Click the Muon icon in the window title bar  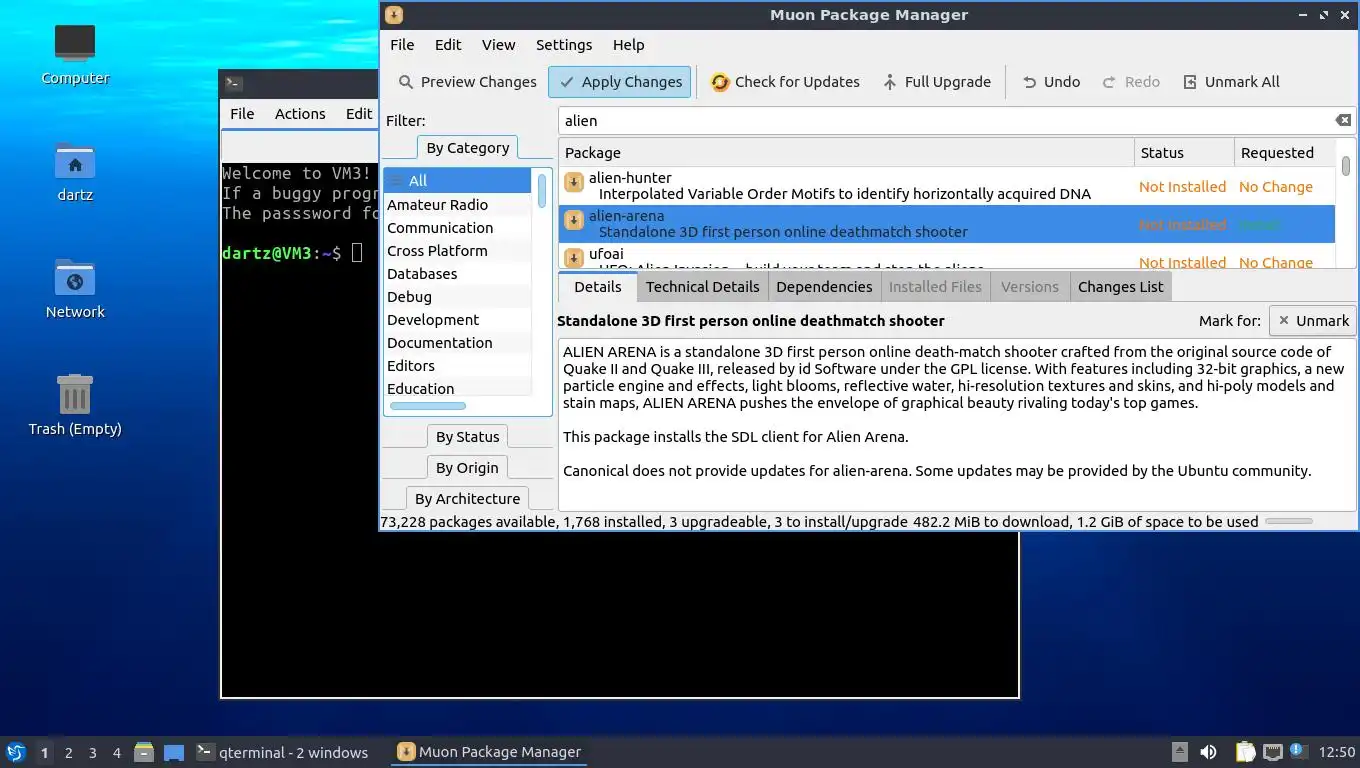point(394,14)
